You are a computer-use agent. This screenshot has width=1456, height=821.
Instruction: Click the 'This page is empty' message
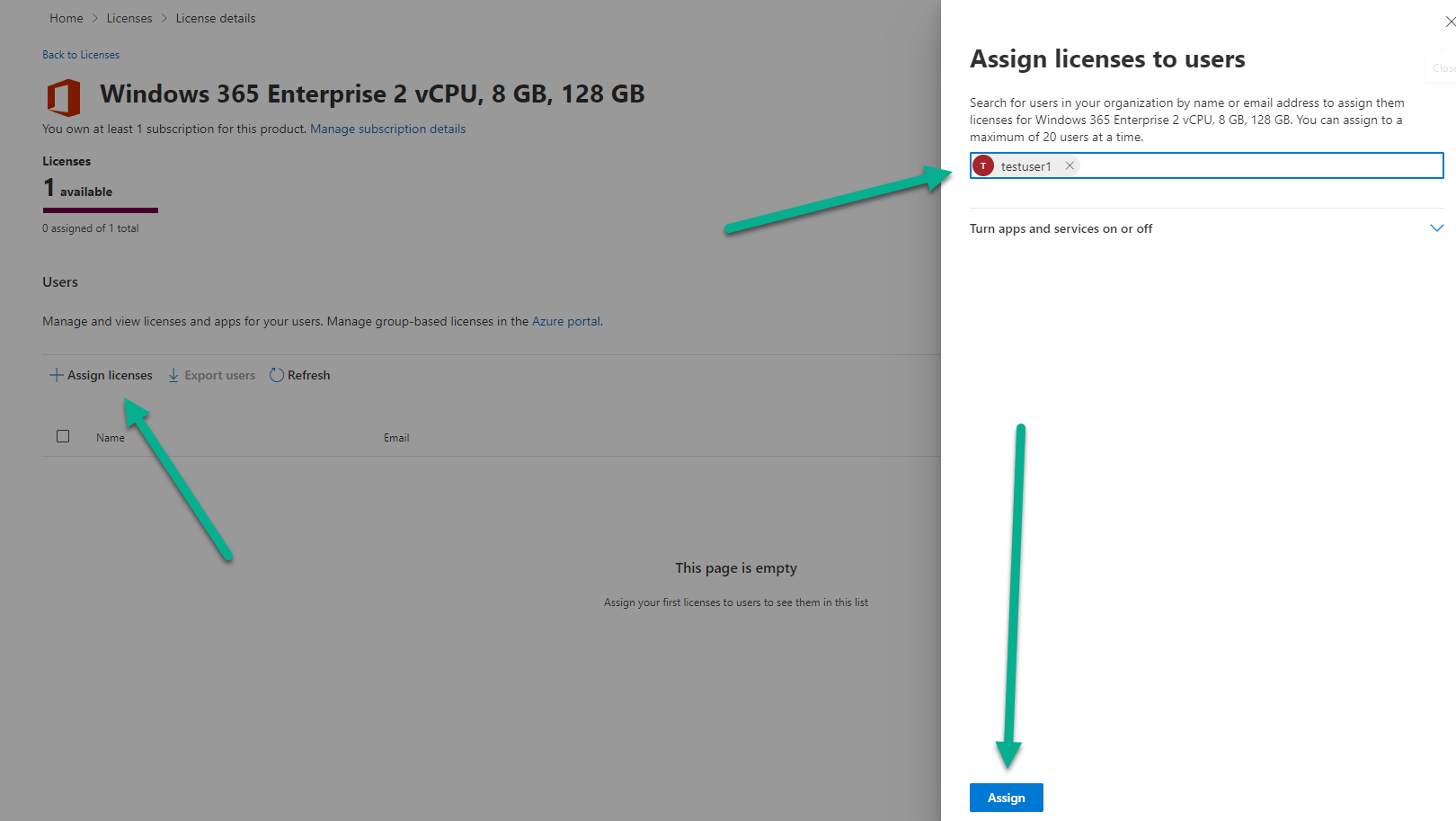click(736, 568)
